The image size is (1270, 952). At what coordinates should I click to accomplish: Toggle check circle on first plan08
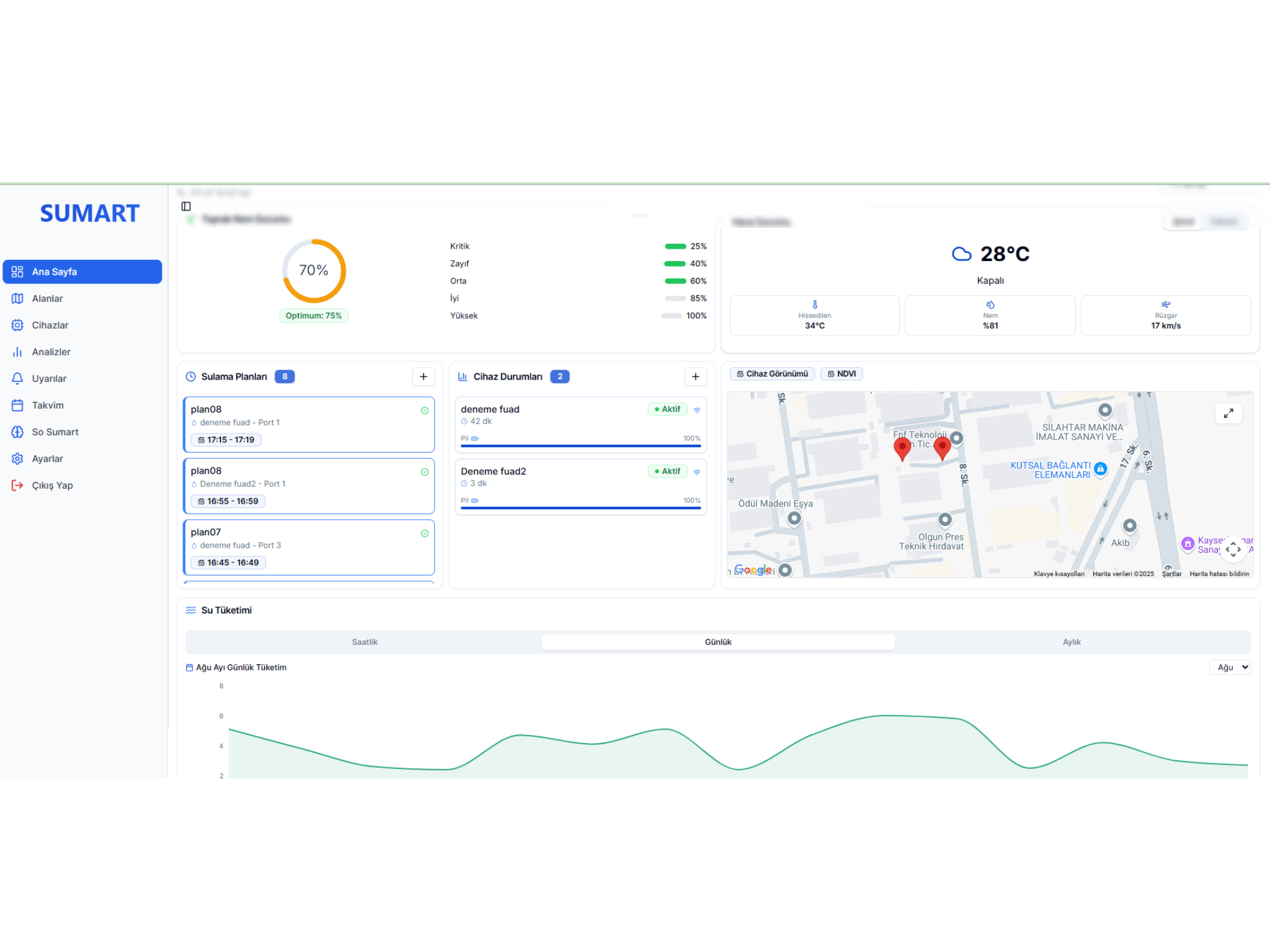click(x=425, y=411)
